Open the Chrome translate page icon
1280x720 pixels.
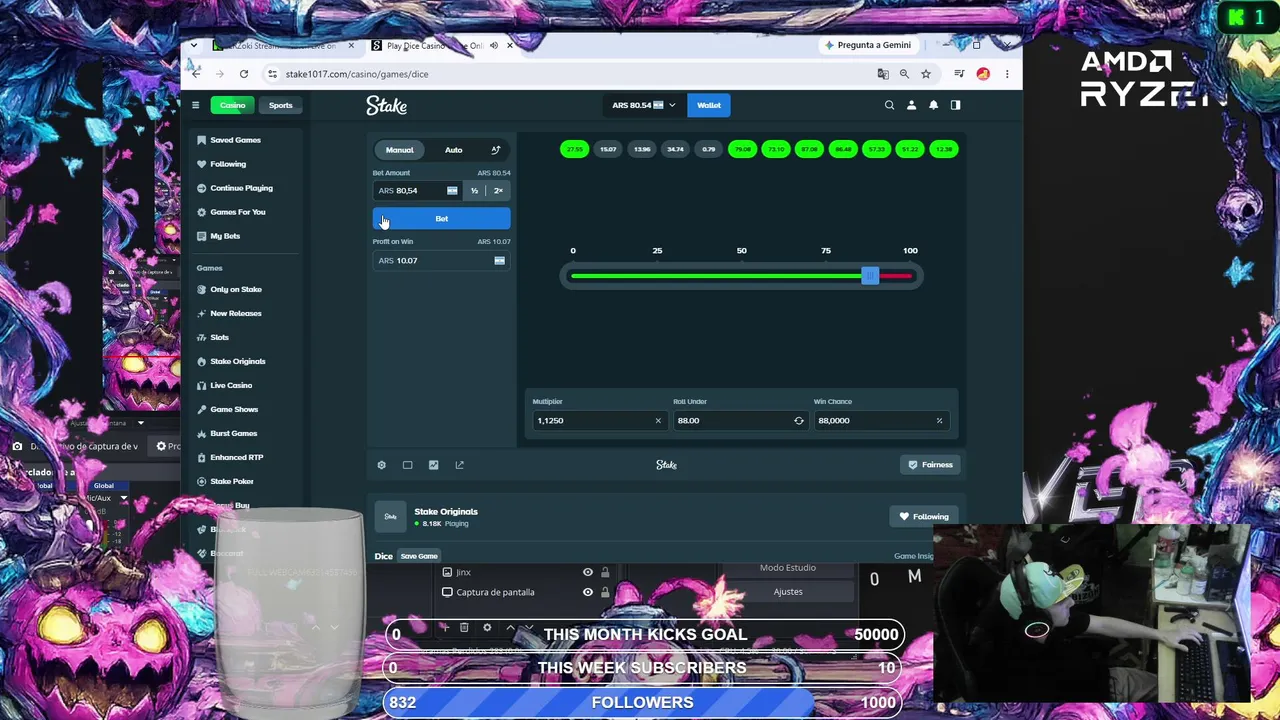(x=882, y=74)
